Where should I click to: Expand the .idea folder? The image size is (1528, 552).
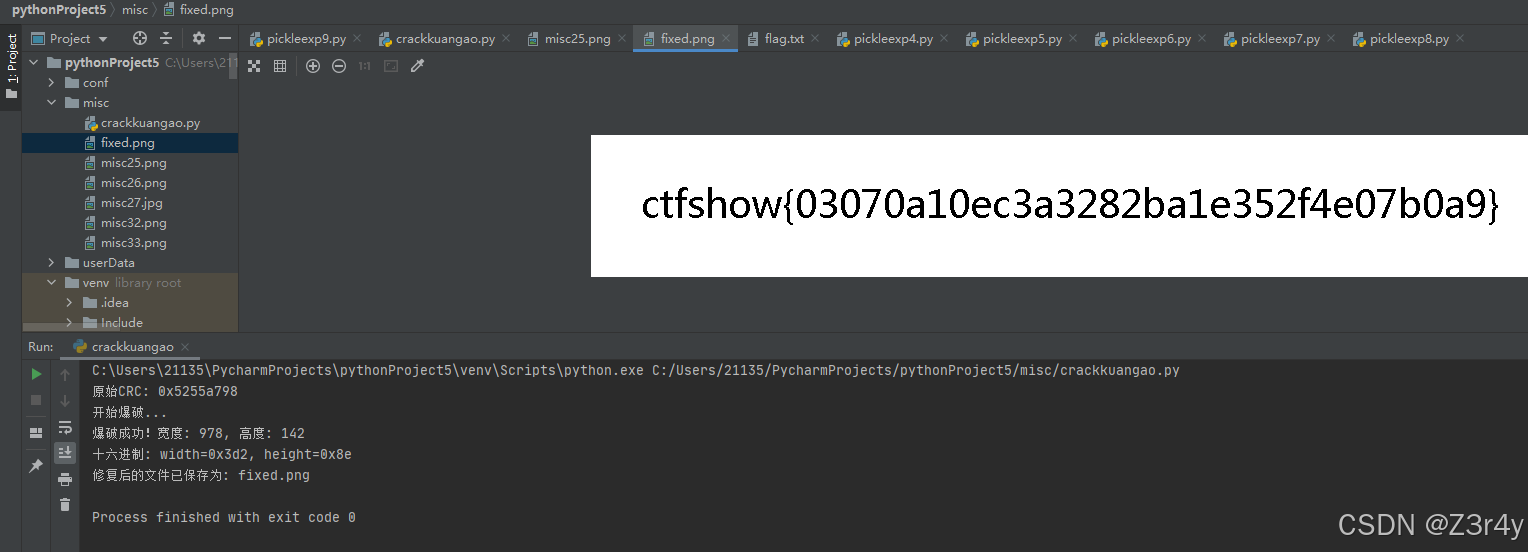[x=69, y=302]
